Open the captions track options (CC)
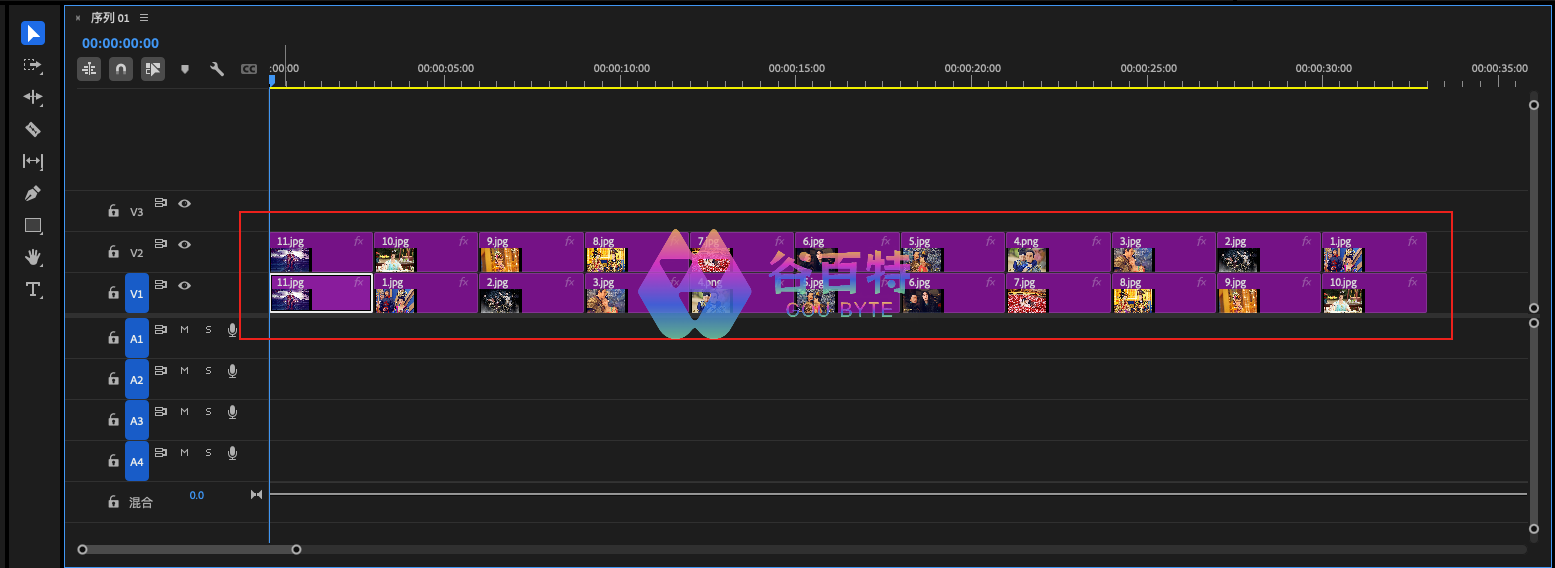The height and width of the screenshot is (568, 1555). tap(249, 69)
